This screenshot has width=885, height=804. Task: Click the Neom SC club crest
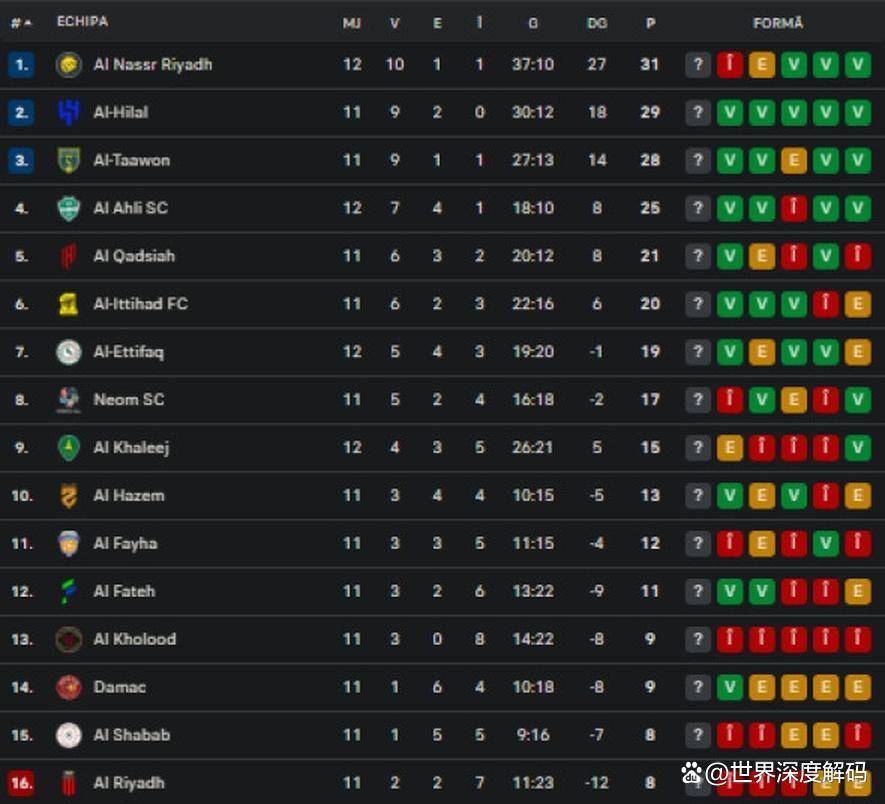pyautogui.click(x=68, y=400)
